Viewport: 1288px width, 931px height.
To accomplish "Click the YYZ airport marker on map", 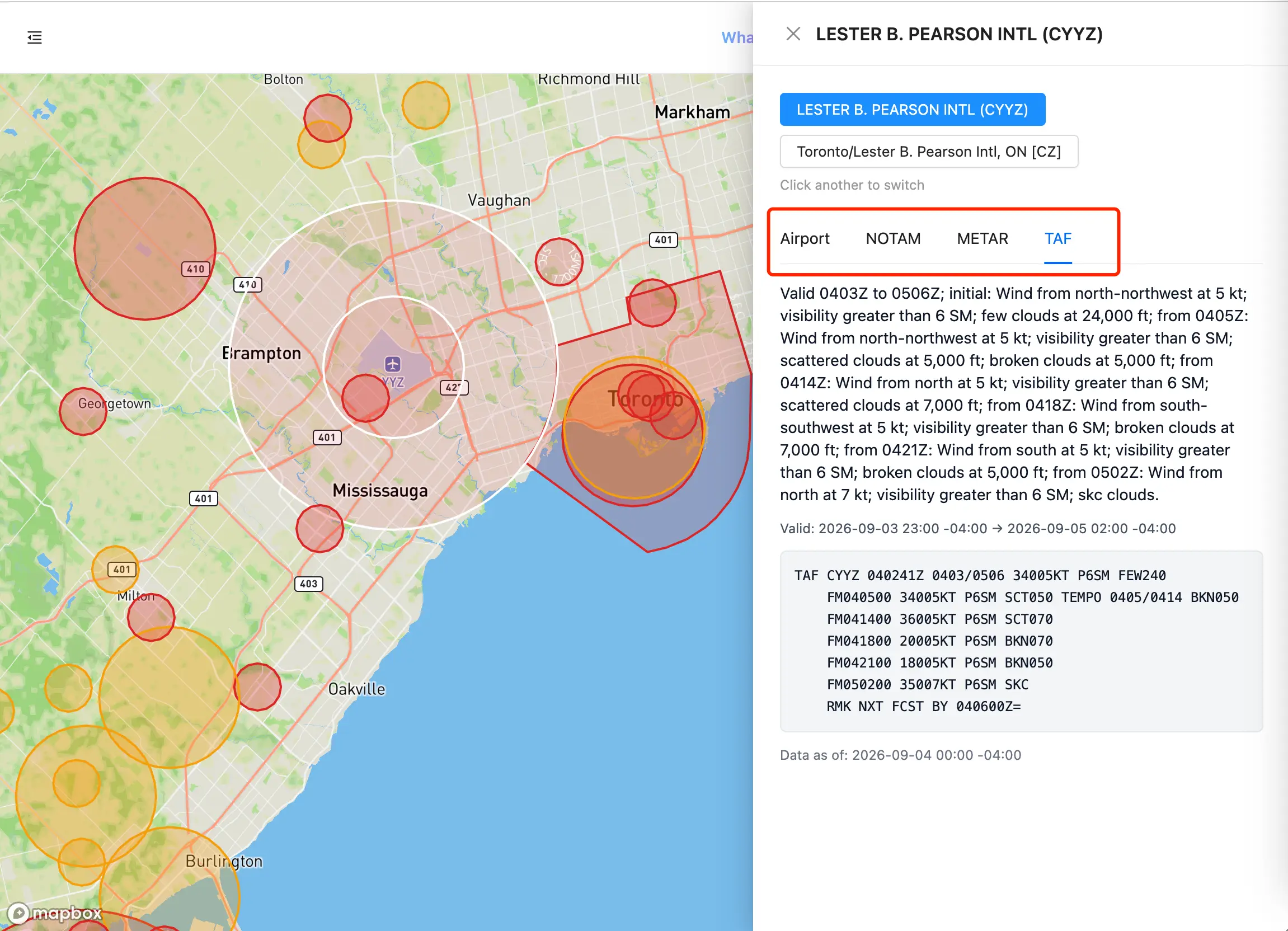I will (393, 364).
